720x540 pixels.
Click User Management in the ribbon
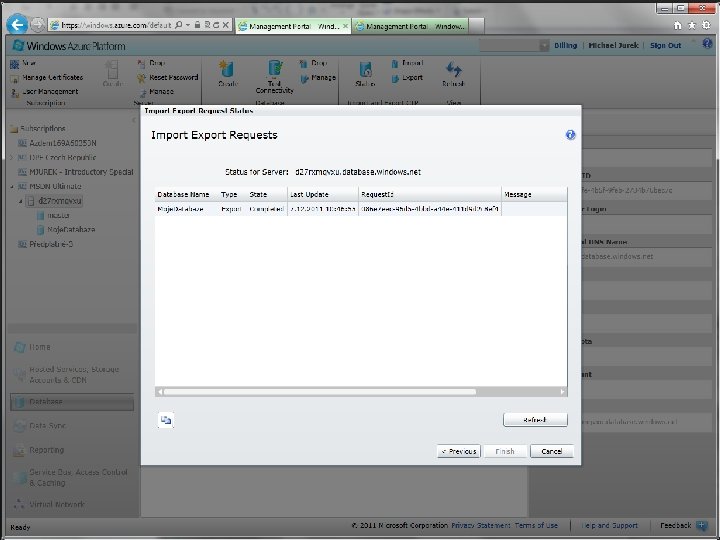44,92
